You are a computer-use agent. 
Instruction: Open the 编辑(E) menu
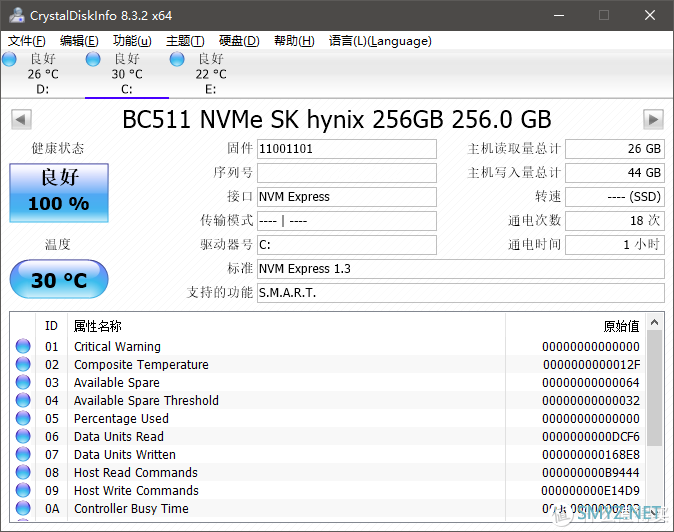[79, 41]
